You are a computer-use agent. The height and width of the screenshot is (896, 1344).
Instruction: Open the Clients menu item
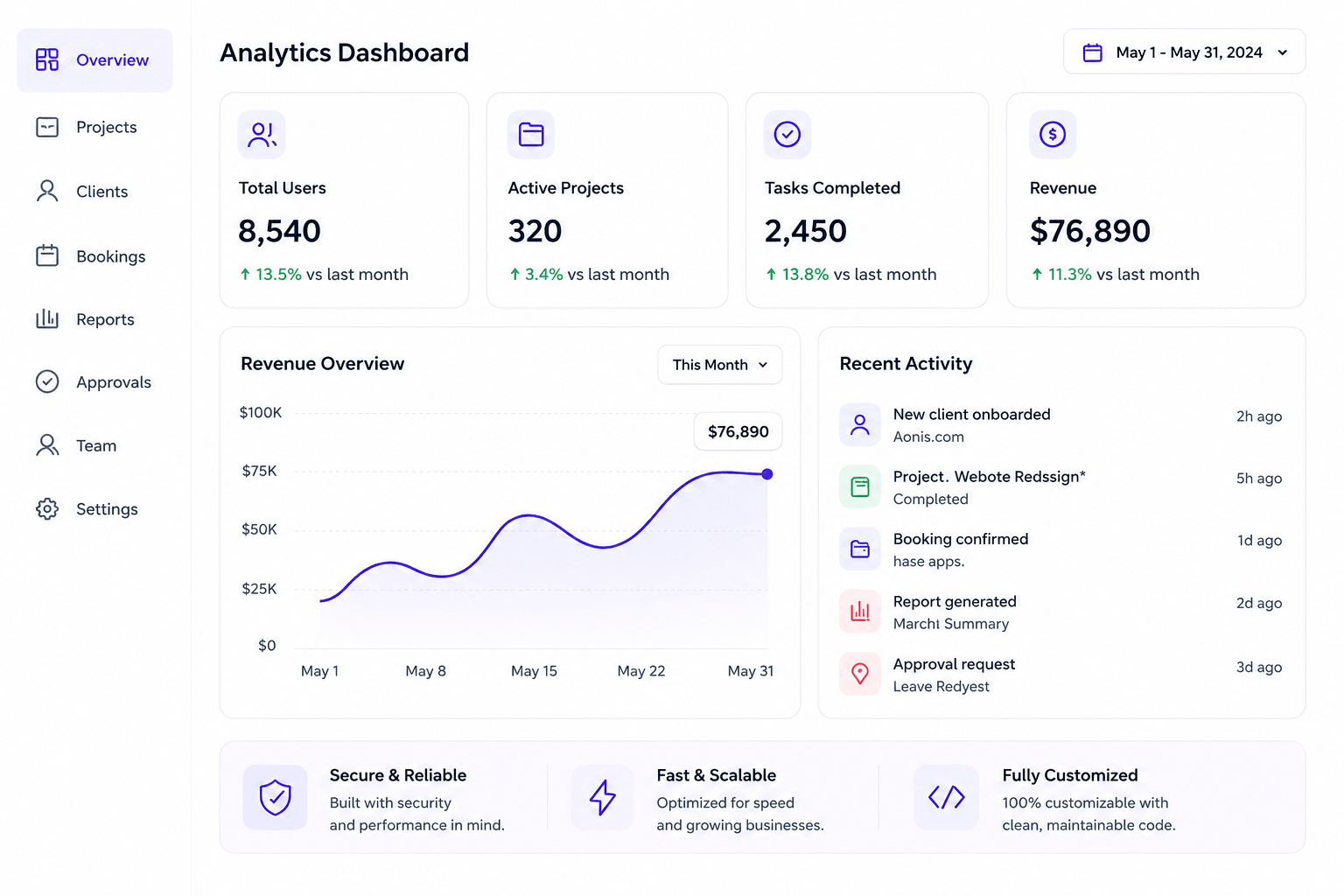[x=101, y=192]
